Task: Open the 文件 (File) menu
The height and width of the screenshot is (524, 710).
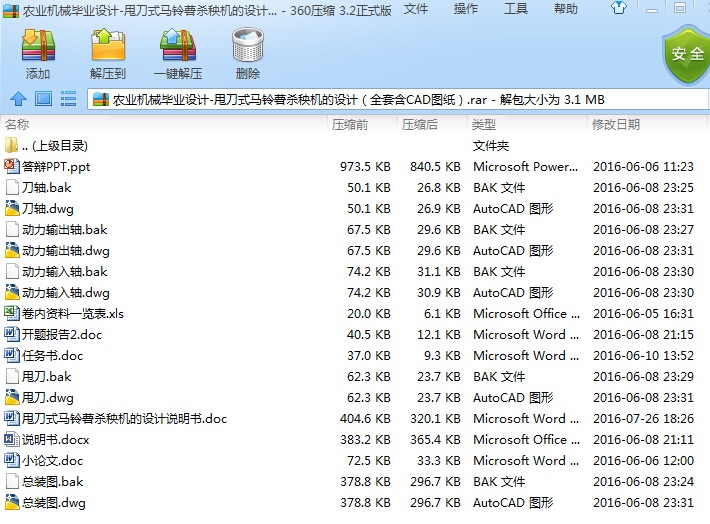Action: (415, 9)
